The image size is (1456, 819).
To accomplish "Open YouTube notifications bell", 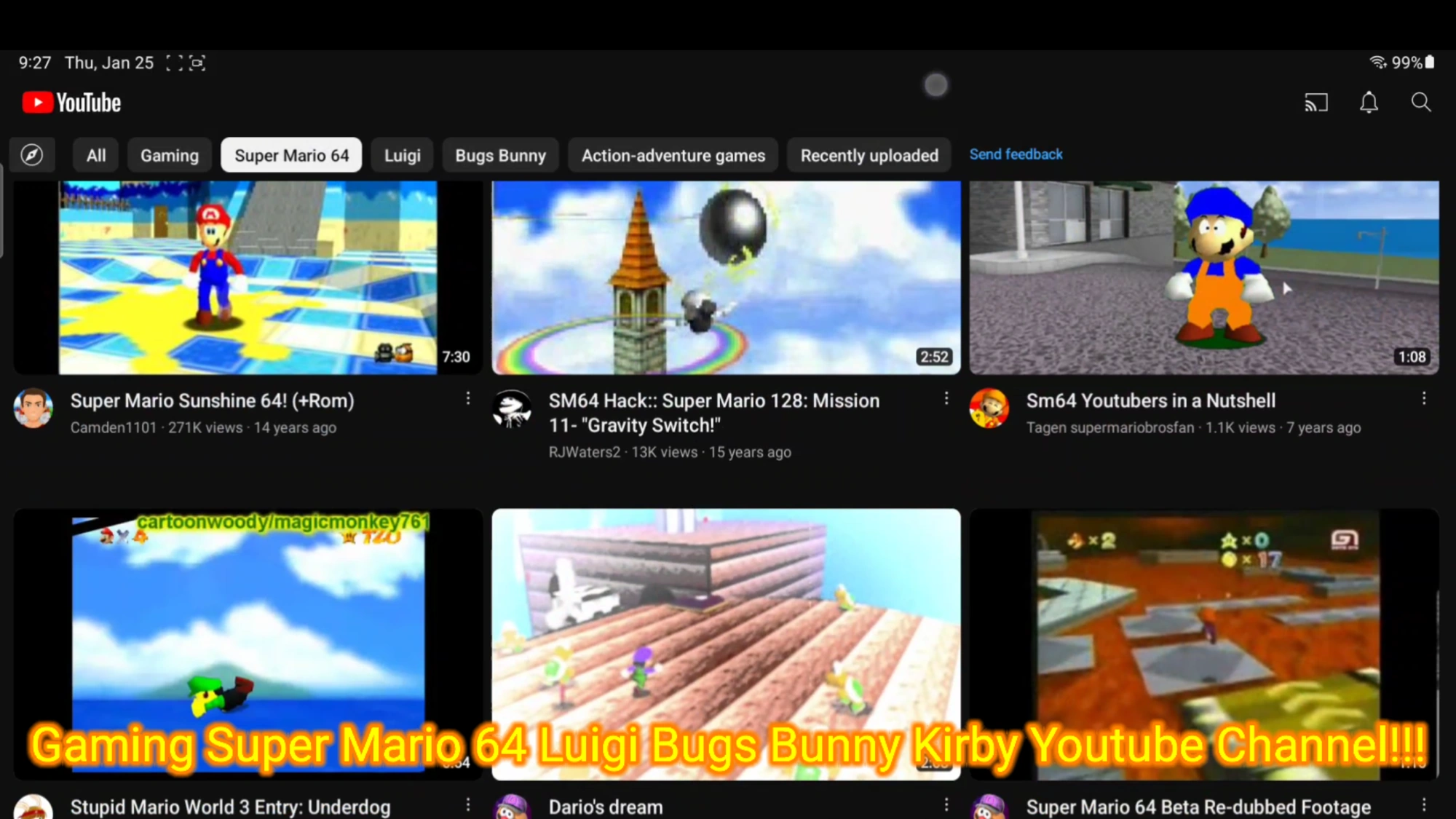I will (1369, 103).
